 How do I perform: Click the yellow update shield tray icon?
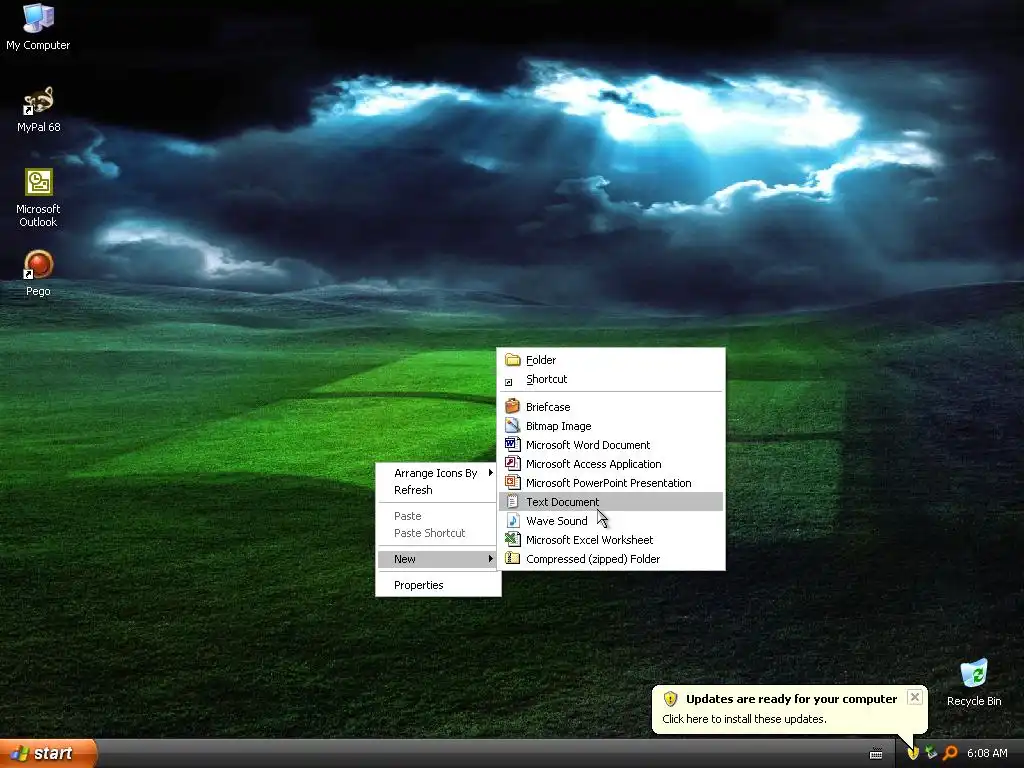[913, 753]
